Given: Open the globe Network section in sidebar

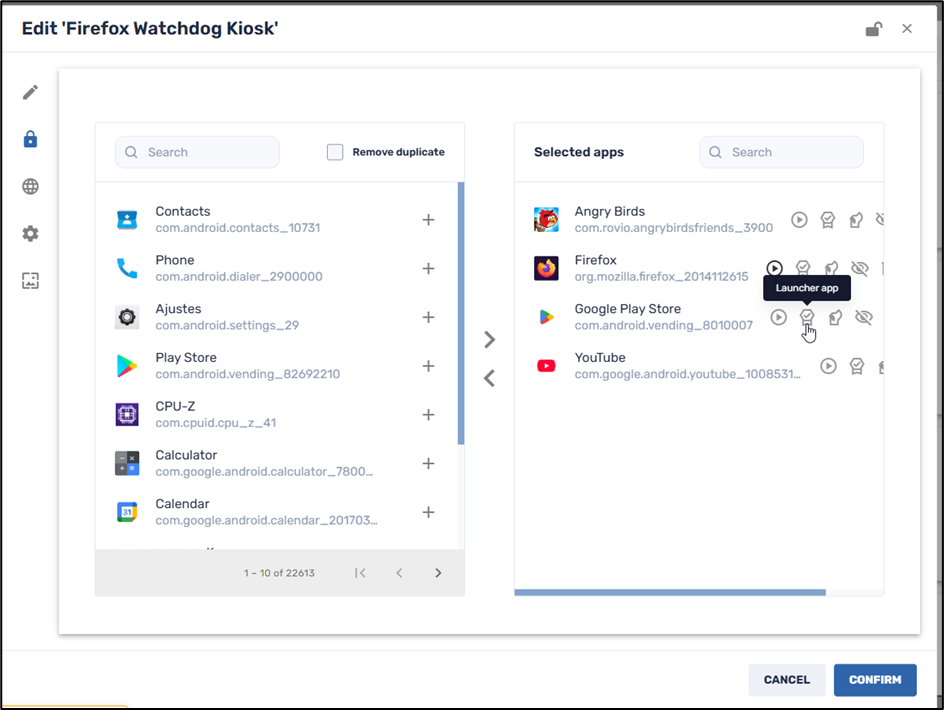Looking at the screenshot, I should [30, 186].
